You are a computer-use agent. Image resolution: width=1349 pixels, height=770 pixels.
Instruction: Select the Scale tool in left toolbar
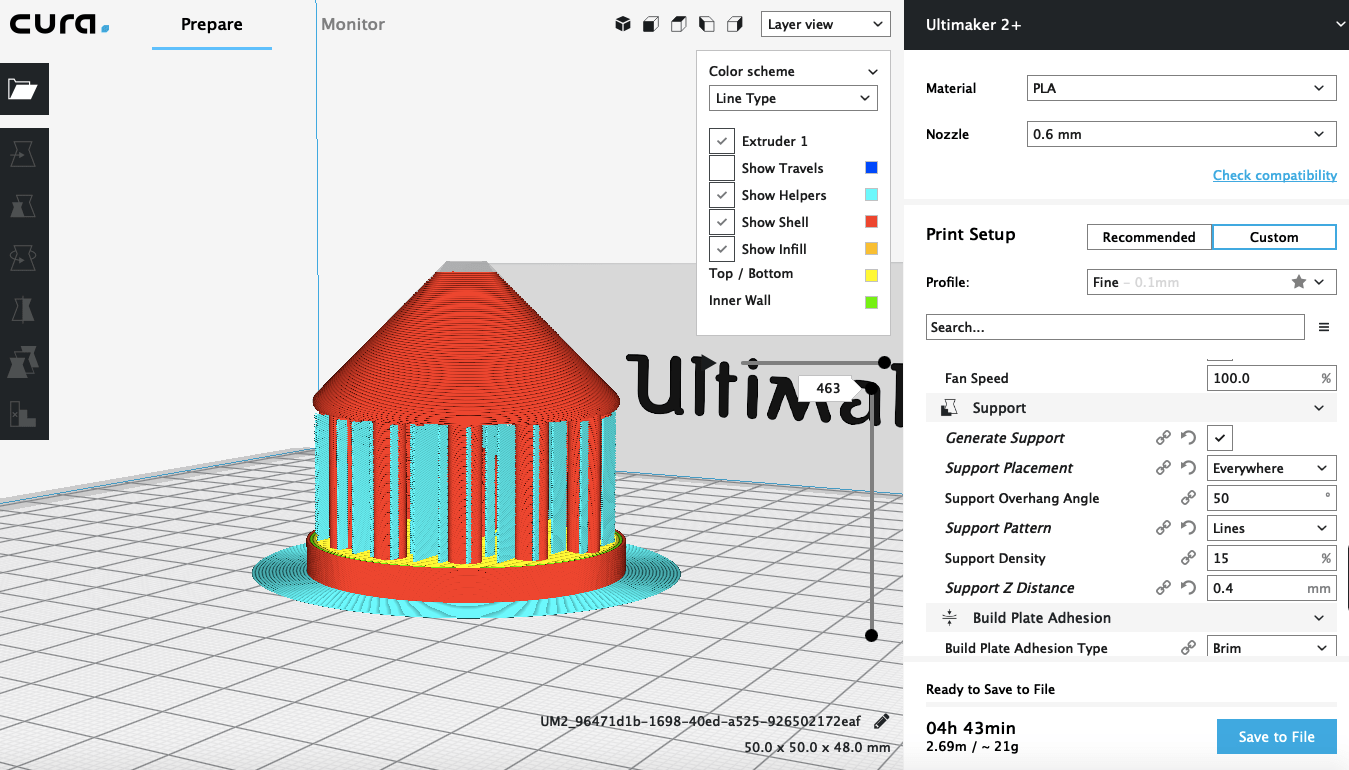(23, 206)
